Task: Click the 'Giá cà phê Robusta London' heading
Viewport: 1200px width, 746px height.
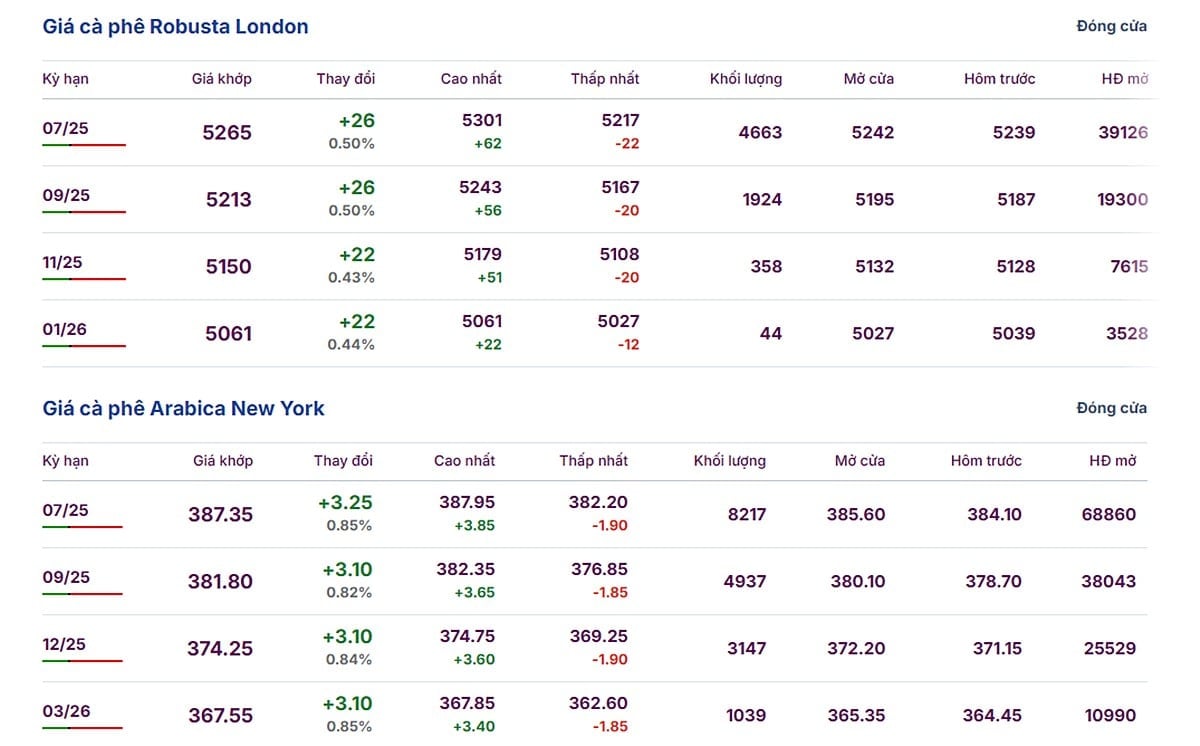Action: coord(175,27)
